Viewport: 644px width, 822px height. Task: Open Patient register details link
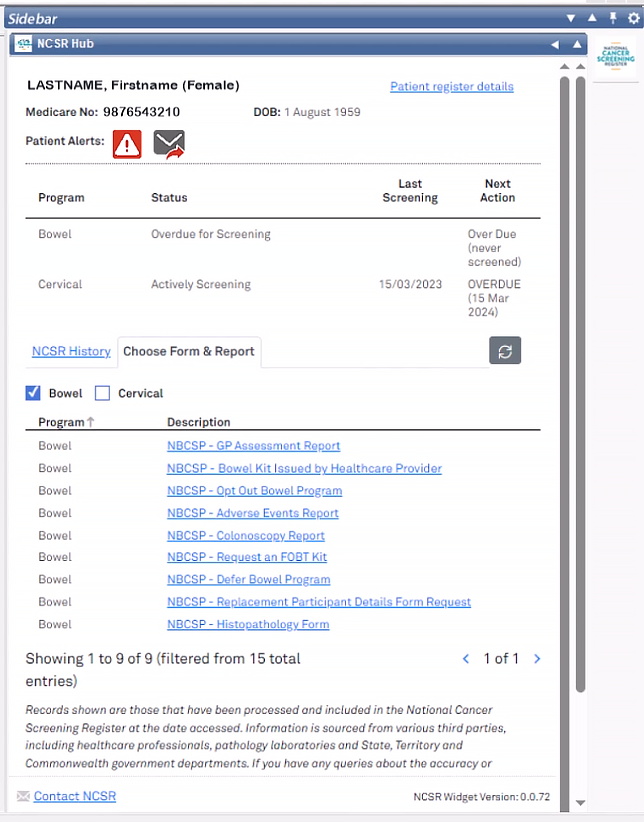(x=452, y=86)
